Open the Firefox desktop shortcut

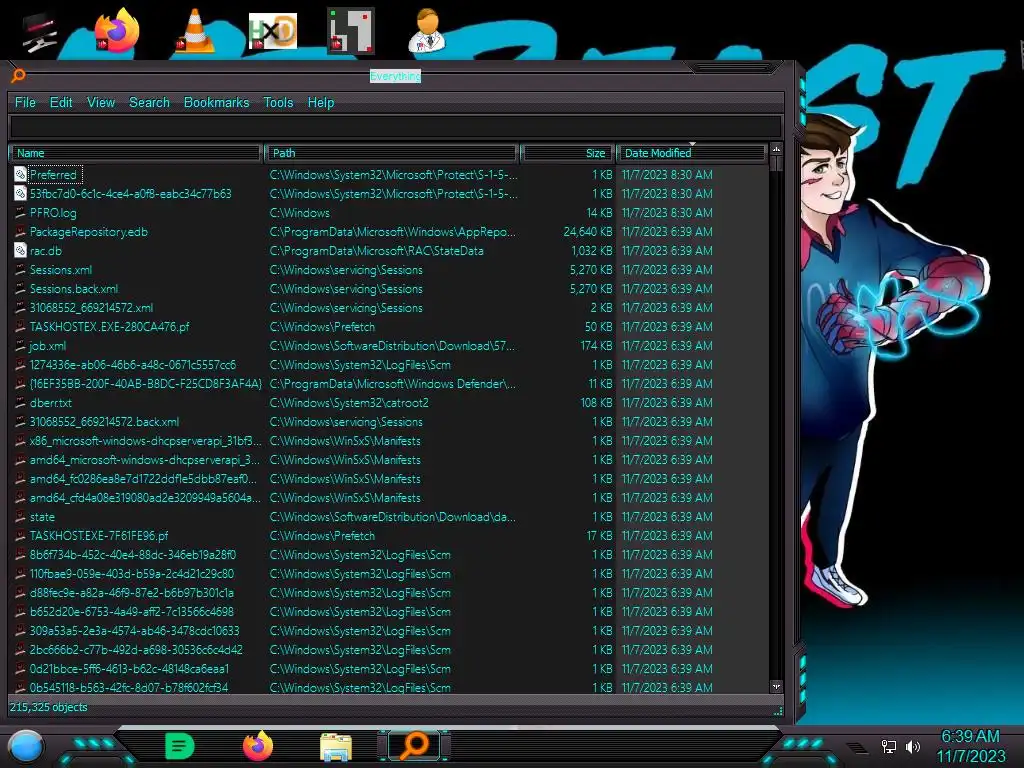116,31
